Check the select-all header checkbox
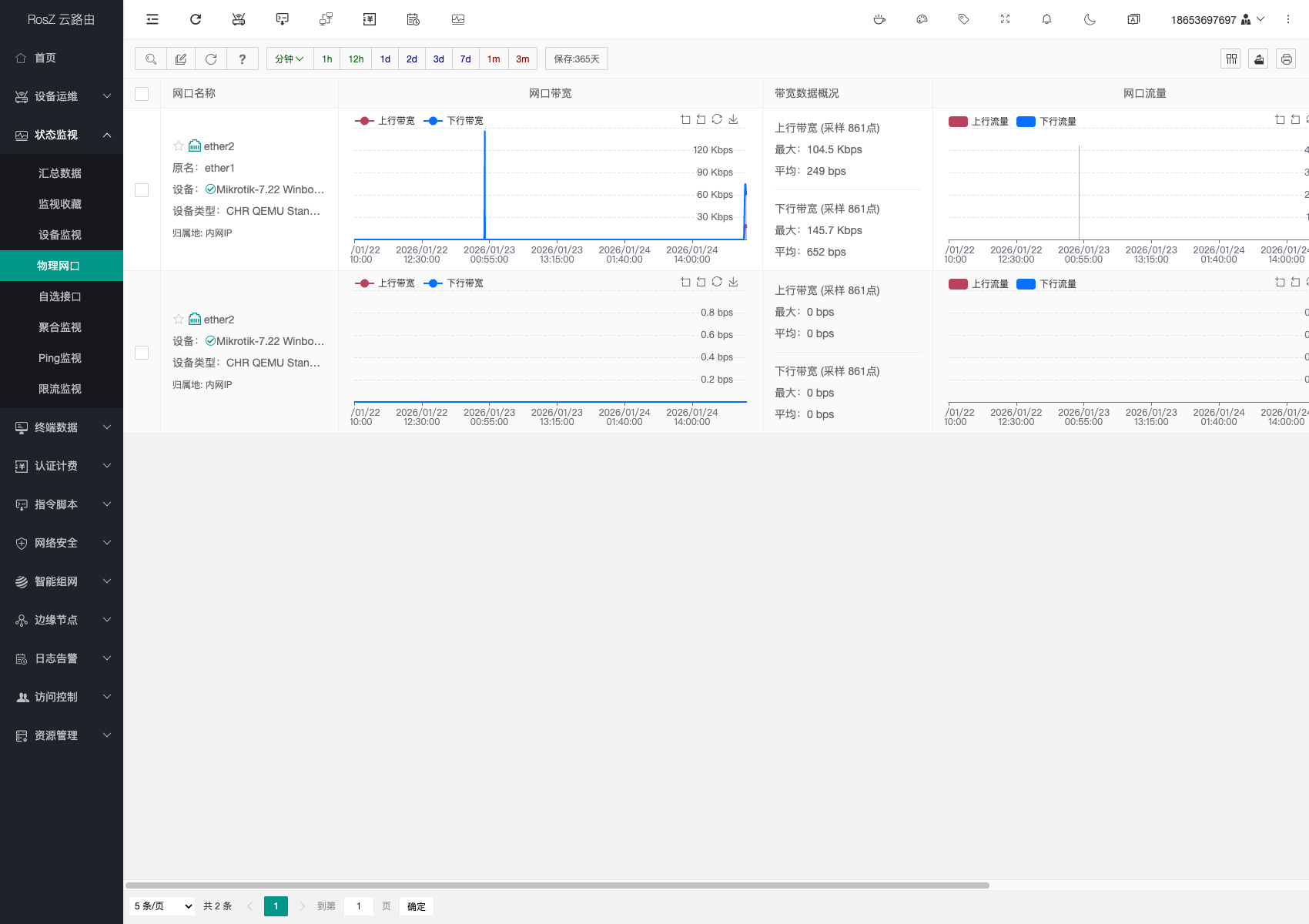The height and width of the screenshot is (924, 1309). click(x=142, y=93)
